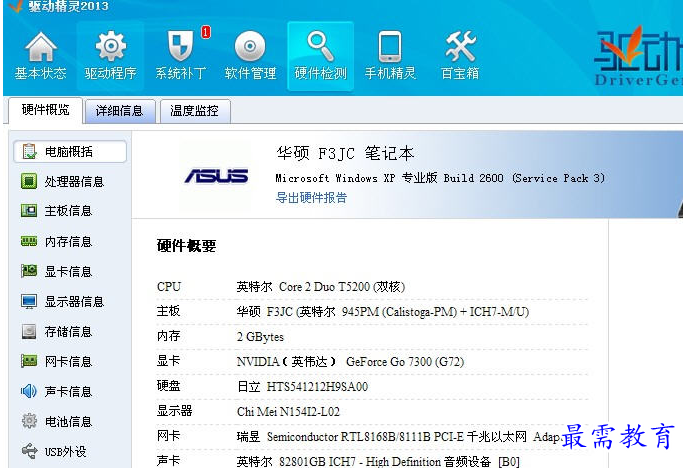Image resolution: width=683 pixels, height=468 pixels.
Task: Click 945PM (Calistoga-PM) motherboard value
Action: click(383, 312)
